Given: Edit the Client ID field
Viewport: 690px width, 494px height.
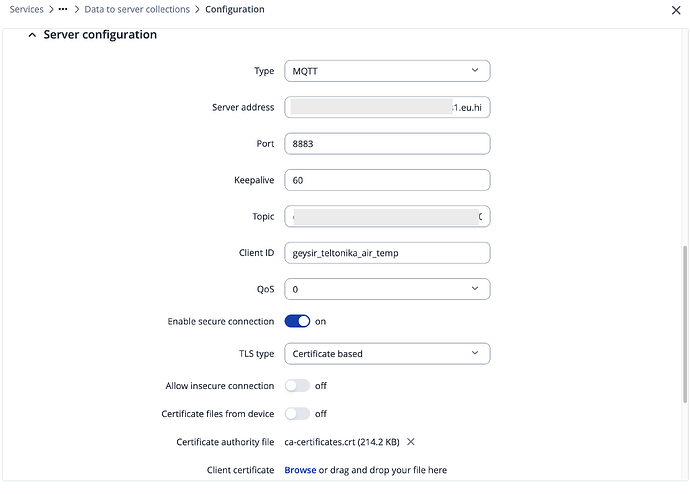Looking at the screenshot, I should coord(387,253).
